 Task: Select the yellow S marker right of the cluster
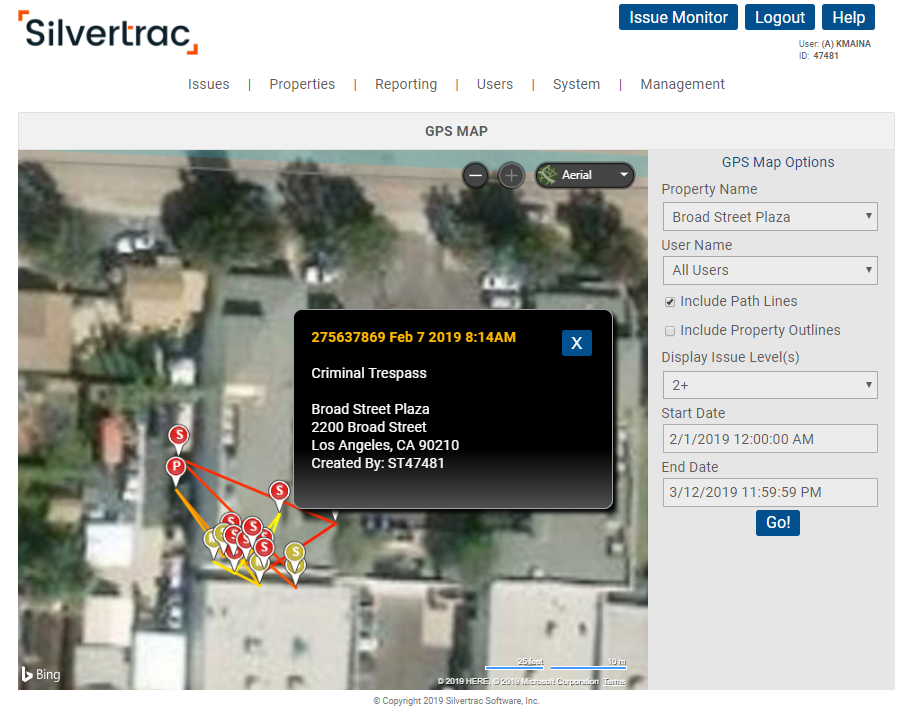point(295,551)
